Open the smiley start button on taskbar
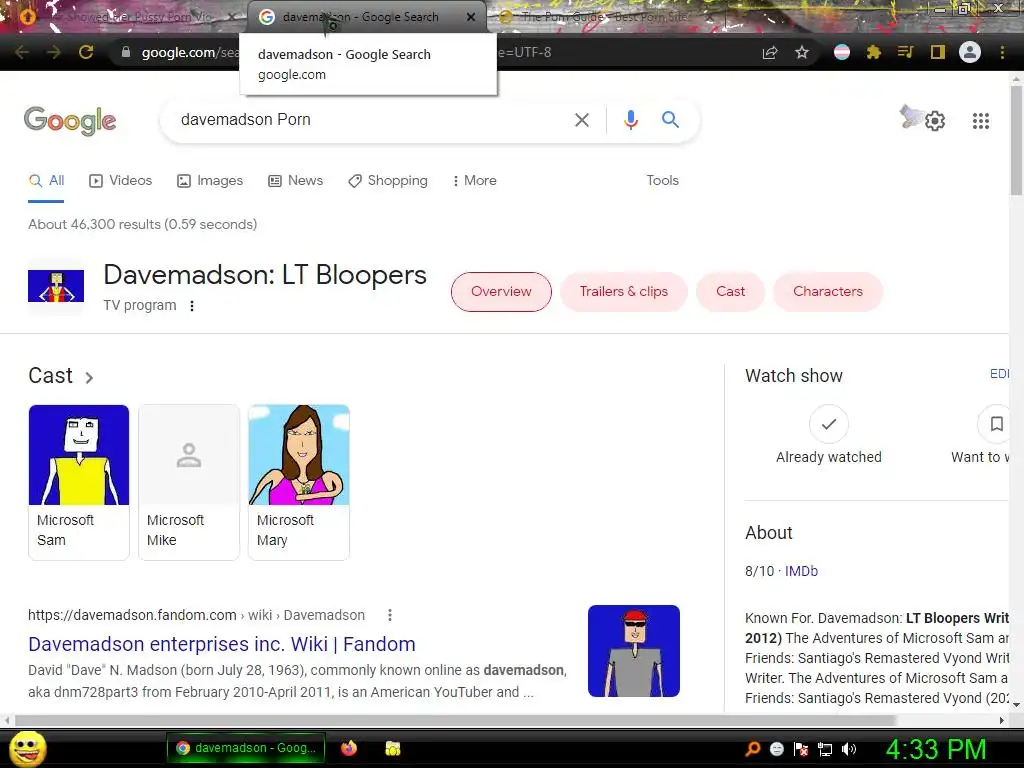This screenshot has width=1024, height=768. coord(27,748)
